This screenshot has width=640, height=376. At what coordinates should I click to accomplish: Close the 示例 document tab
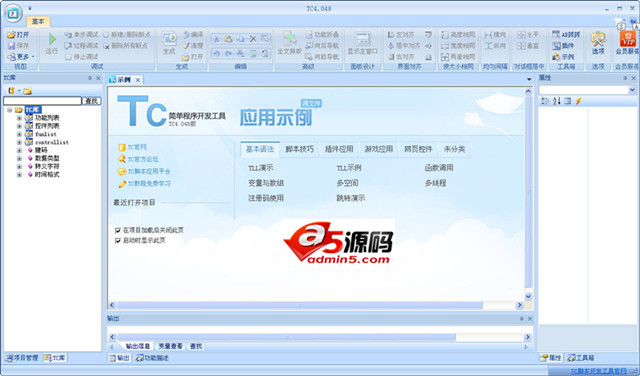[138, 80]
